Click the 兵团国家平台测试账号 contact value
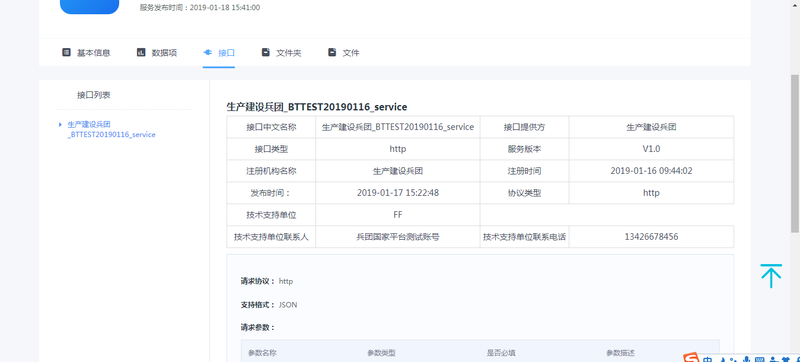The height and width of the screenshot is (362, 800). coord(398,237)
